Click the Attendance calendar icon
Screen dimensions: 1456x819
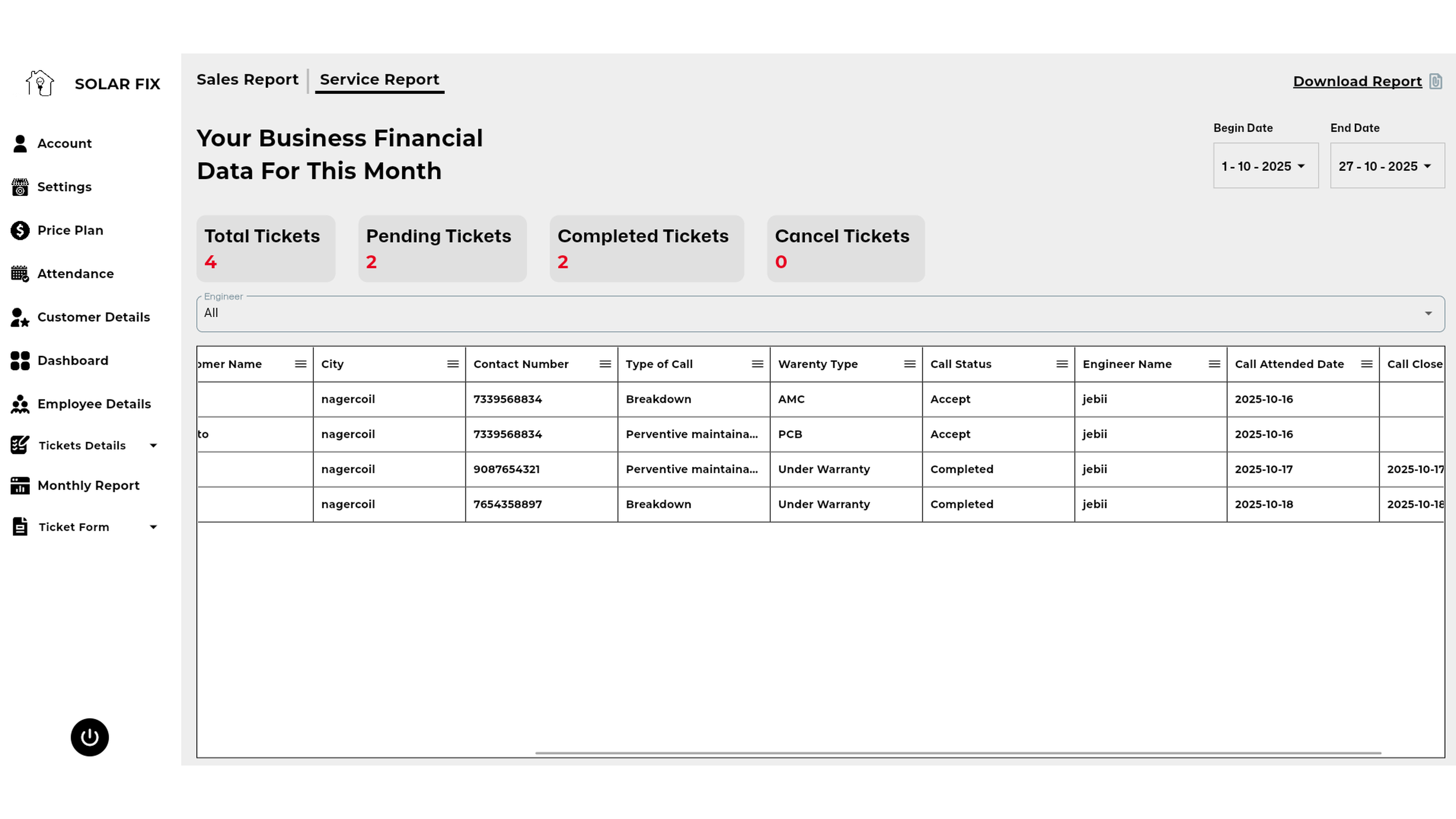tap(20, 273)
